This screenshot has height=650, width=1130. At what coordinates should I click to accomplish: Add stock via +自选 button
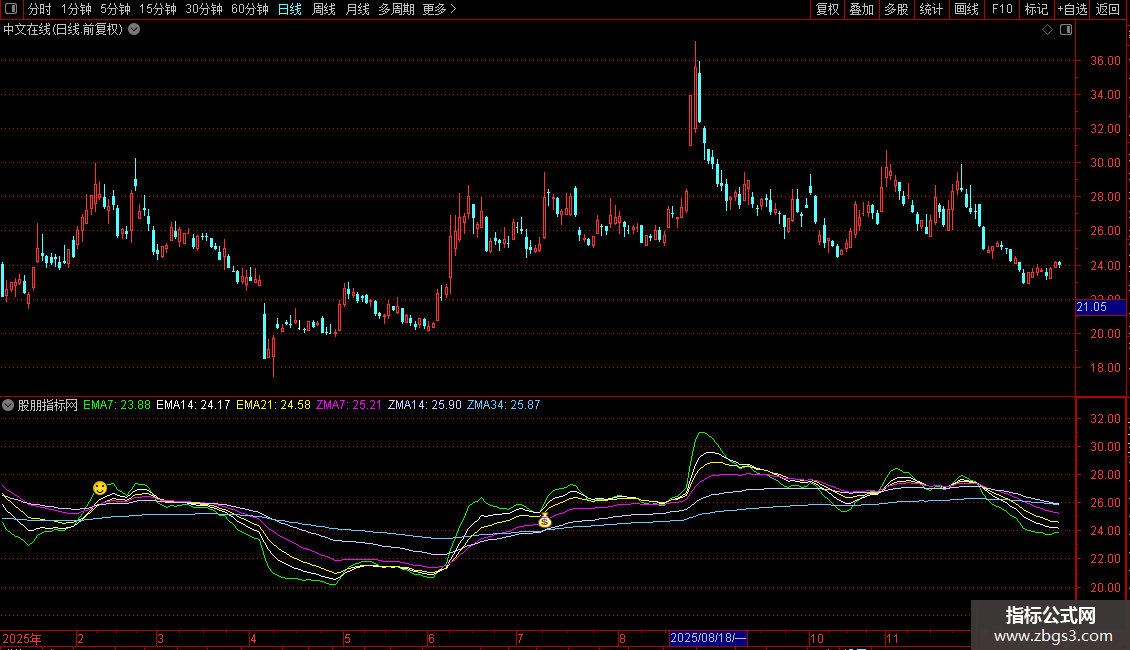point(1072,9)
